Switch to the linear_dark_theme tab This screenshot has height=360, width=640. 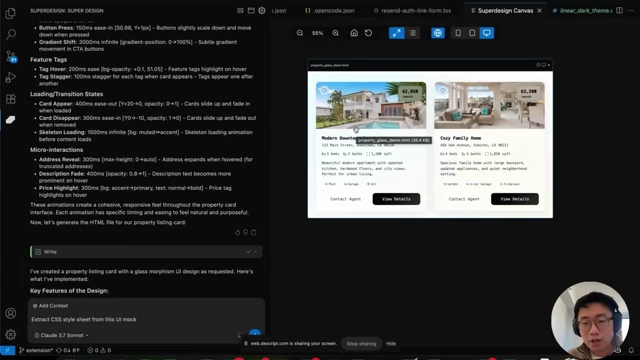[582, 11]
